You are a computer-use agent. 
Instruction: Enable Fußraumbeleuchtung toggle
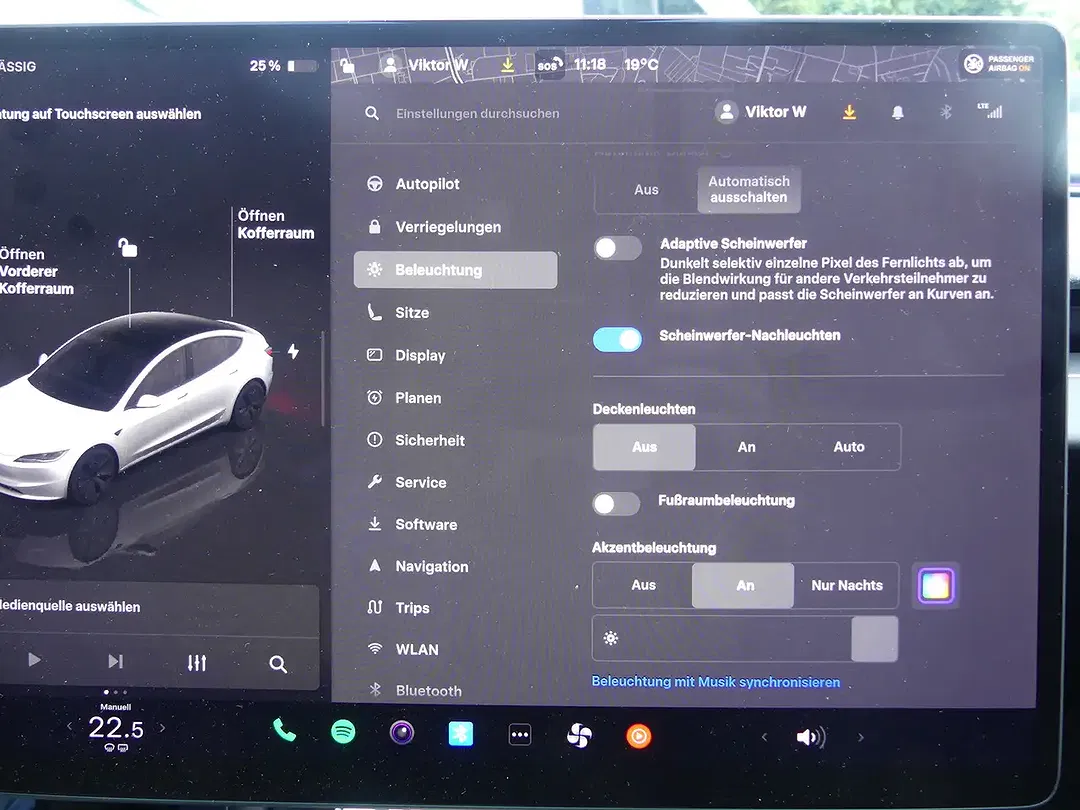tap(616, 503)
